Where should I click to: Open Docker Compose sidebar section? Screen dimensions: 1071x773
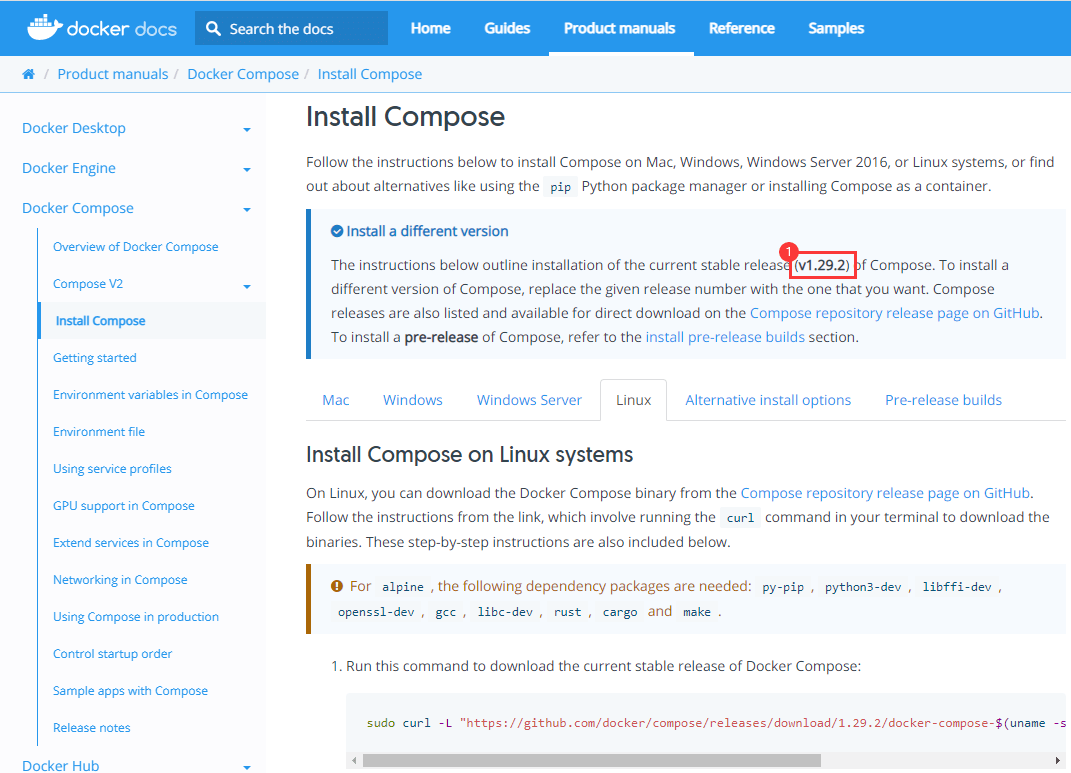(x=78, y=208)
